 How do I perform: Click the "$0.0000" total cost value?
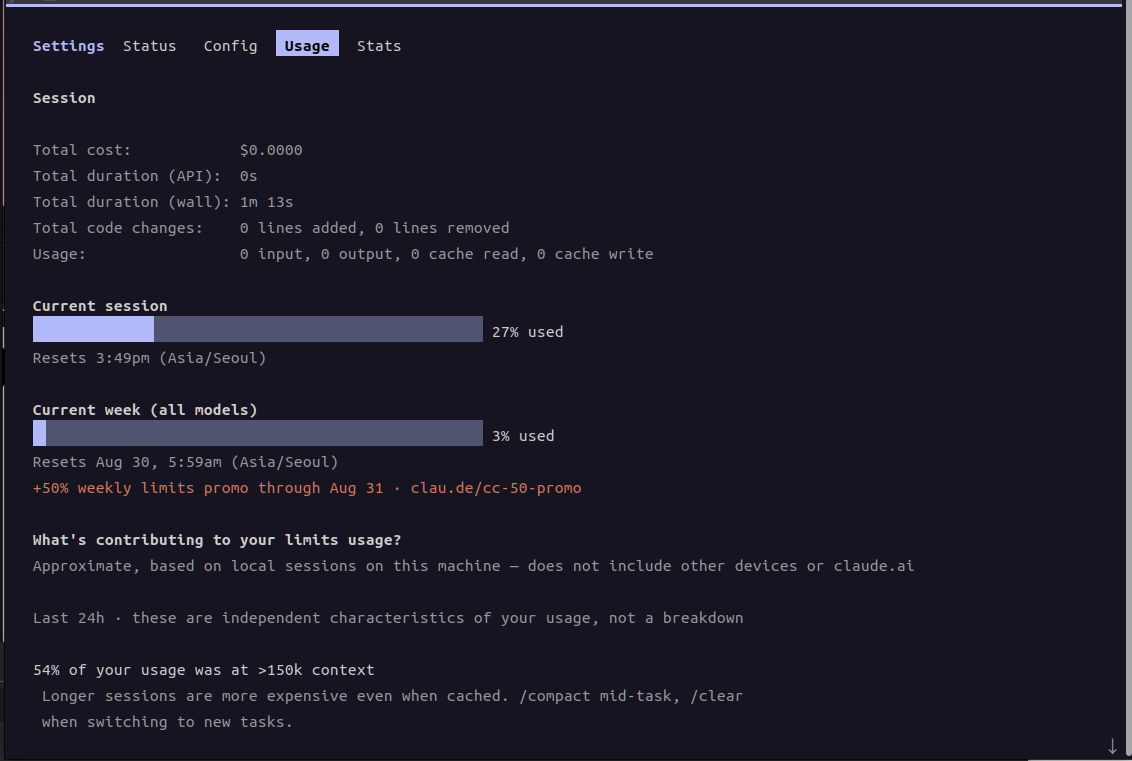[271, 150]
